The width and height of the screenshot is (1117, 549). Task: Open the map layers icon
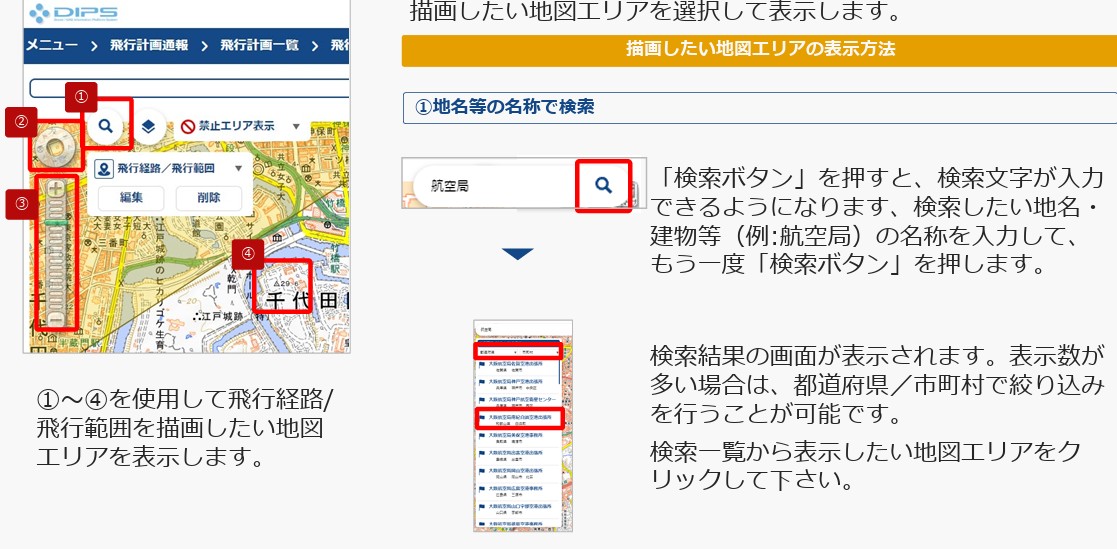pyautogui.click(x=147, y=126)
